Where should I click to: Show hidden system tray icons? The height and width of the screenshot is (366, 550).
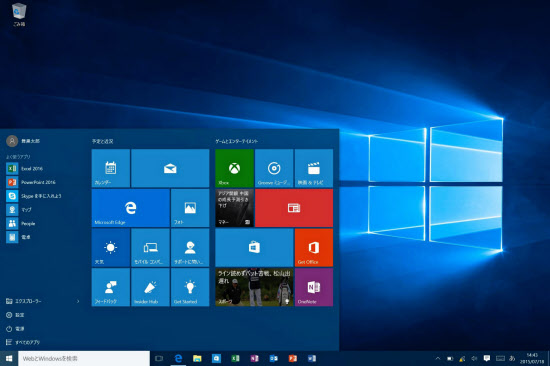point(438,358)
